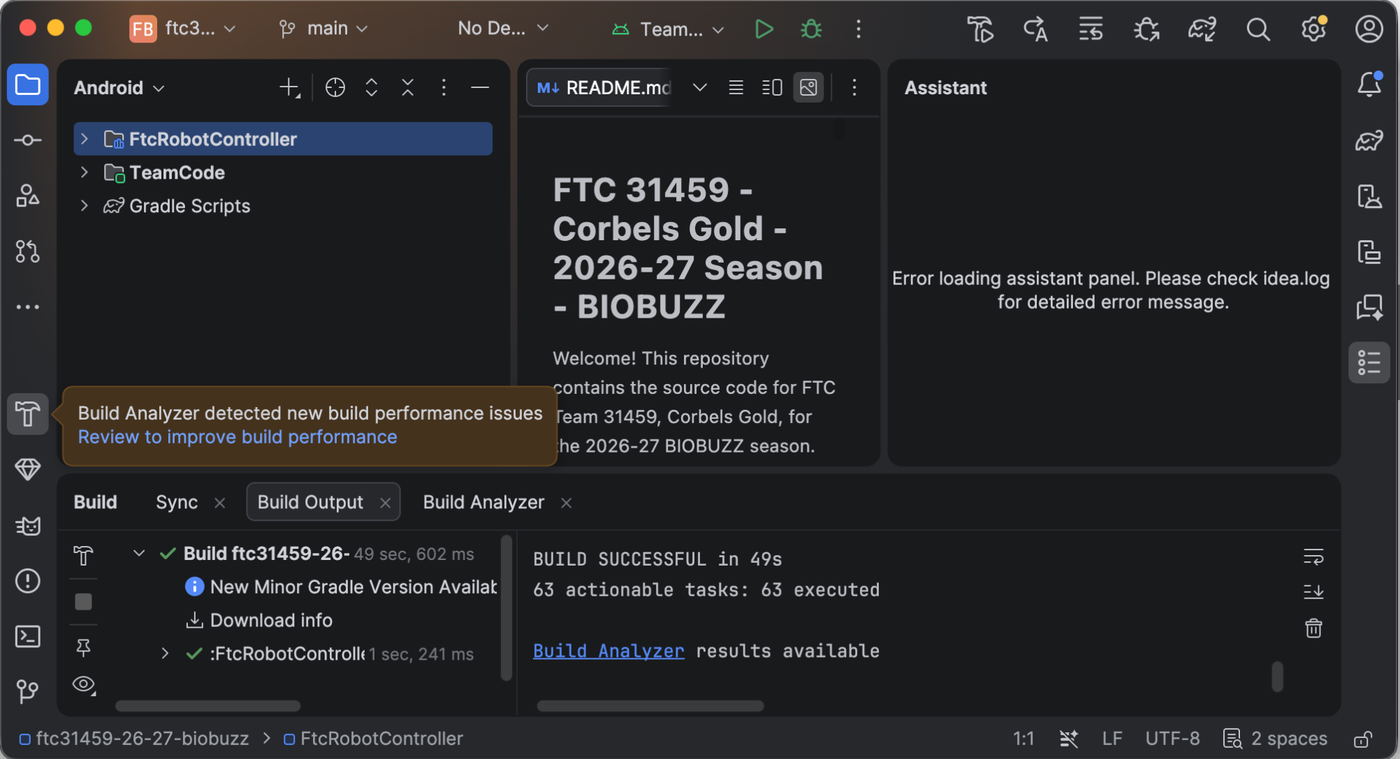
Task: Expand the TeamCode module node
Action: (85, 172)
